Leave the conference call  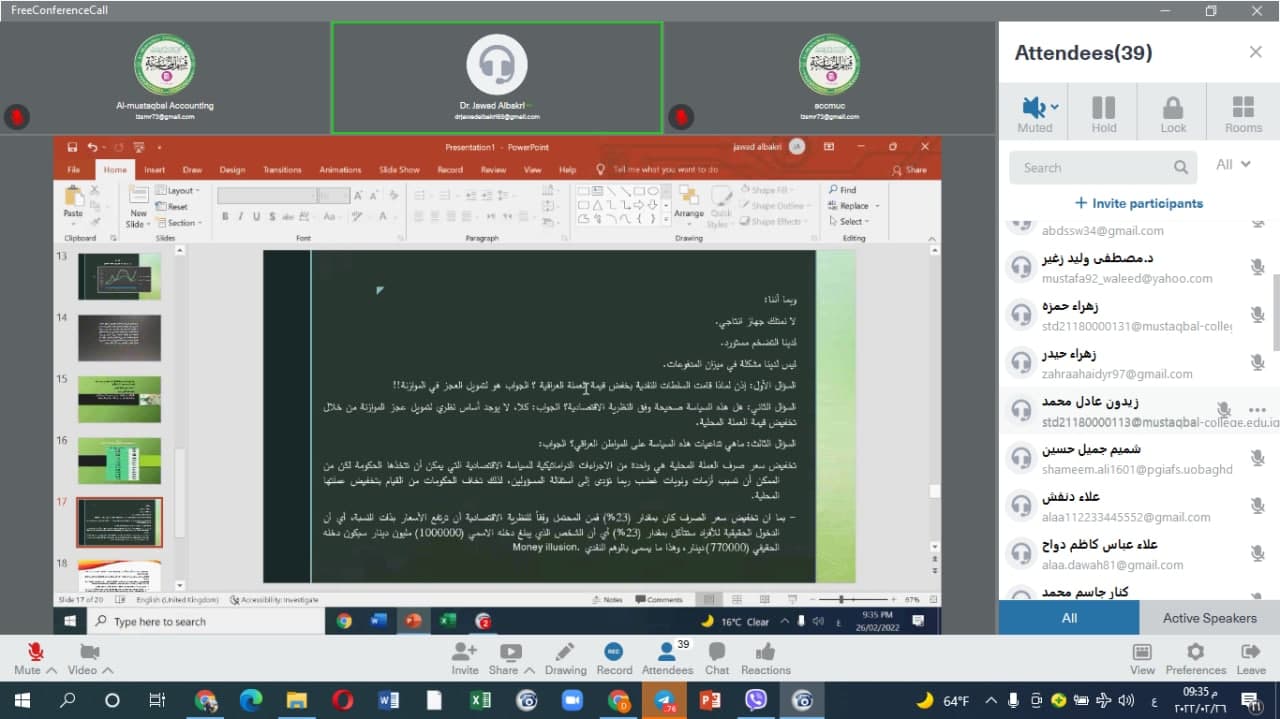[x=1251, y=652]
